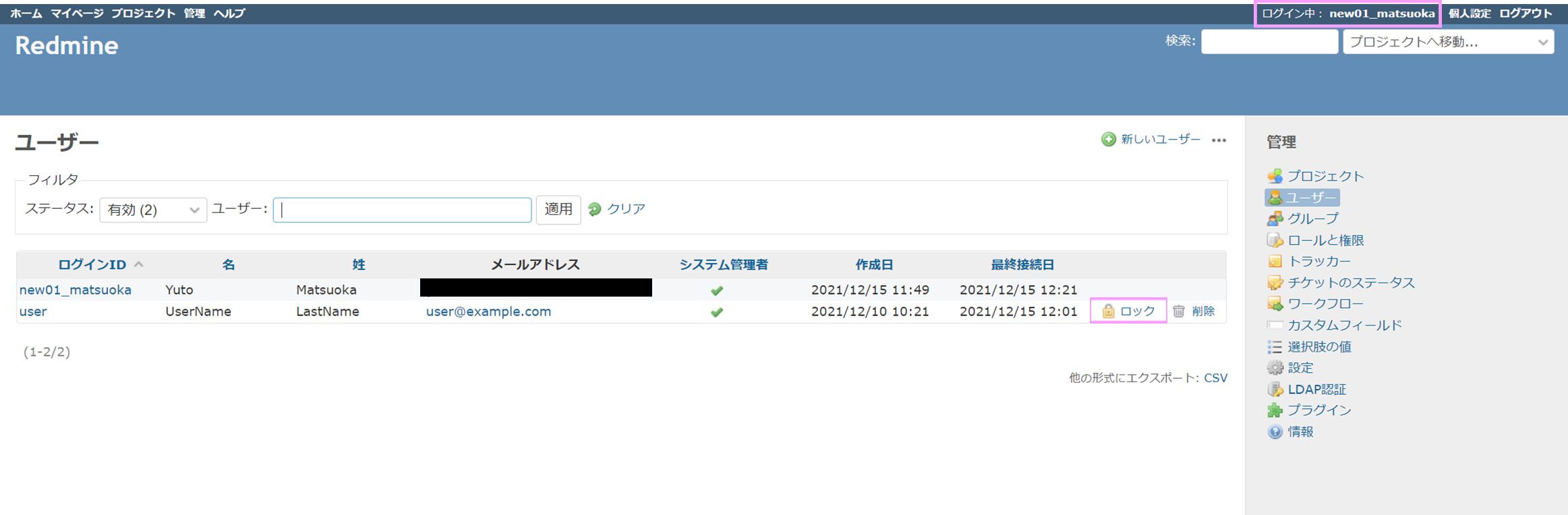This screenshot has height=515, width=1568.
Task: Click the Settings gear icon
Action: click(1275, 367)
